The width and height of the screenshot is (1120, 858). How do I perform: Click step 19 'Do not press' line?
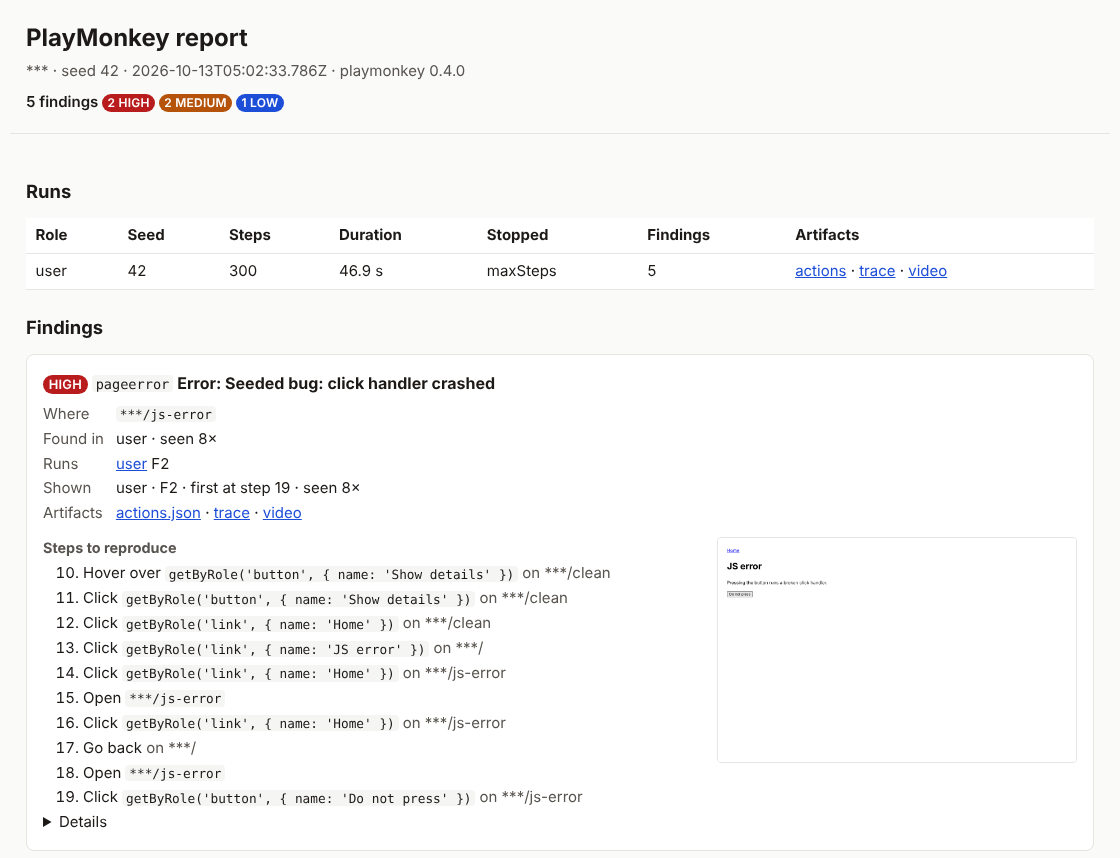coord(319,798)
